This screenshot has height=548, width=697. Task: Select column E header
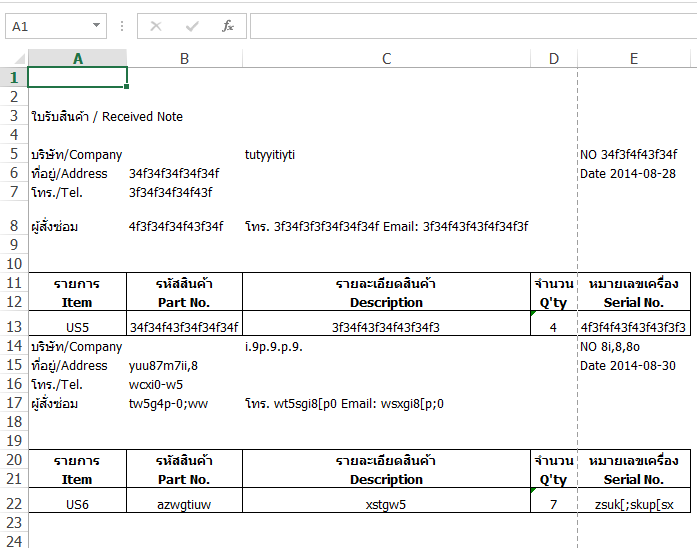(x=634, y=59)
